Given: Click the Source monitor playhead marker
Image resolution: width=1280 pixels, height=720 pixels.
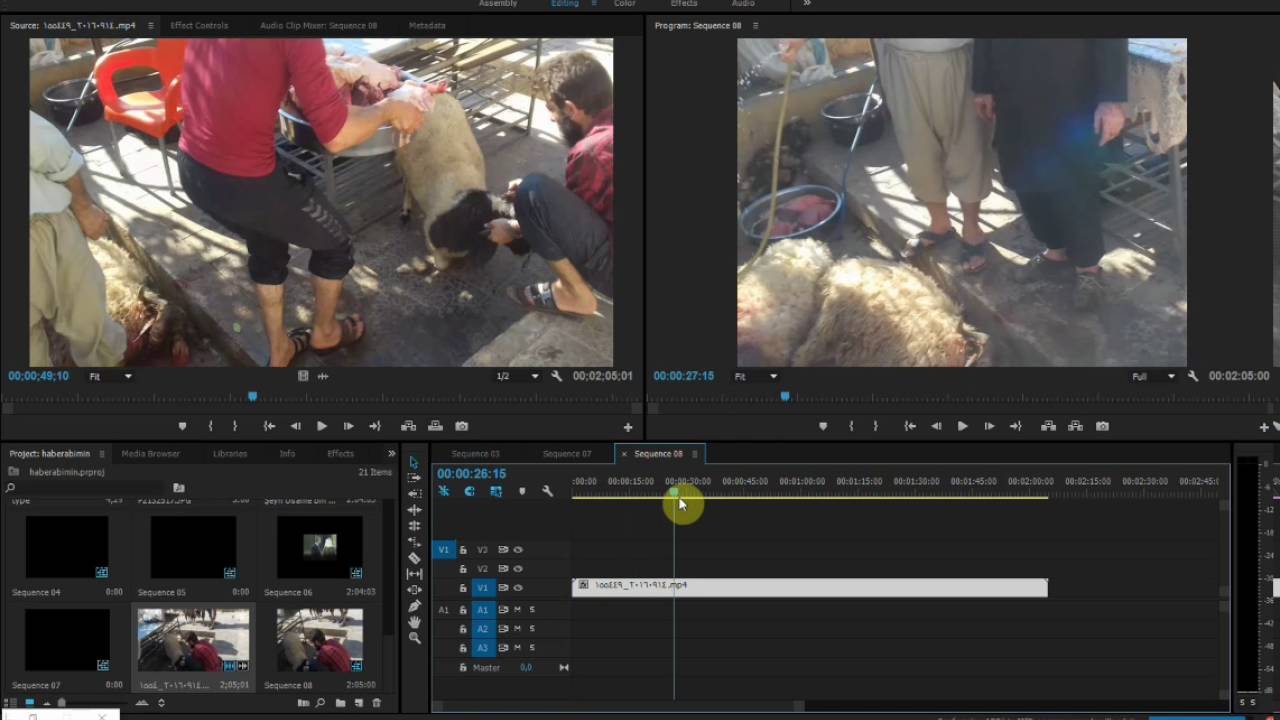Looking at the screenshot, I should coord(252,396).
